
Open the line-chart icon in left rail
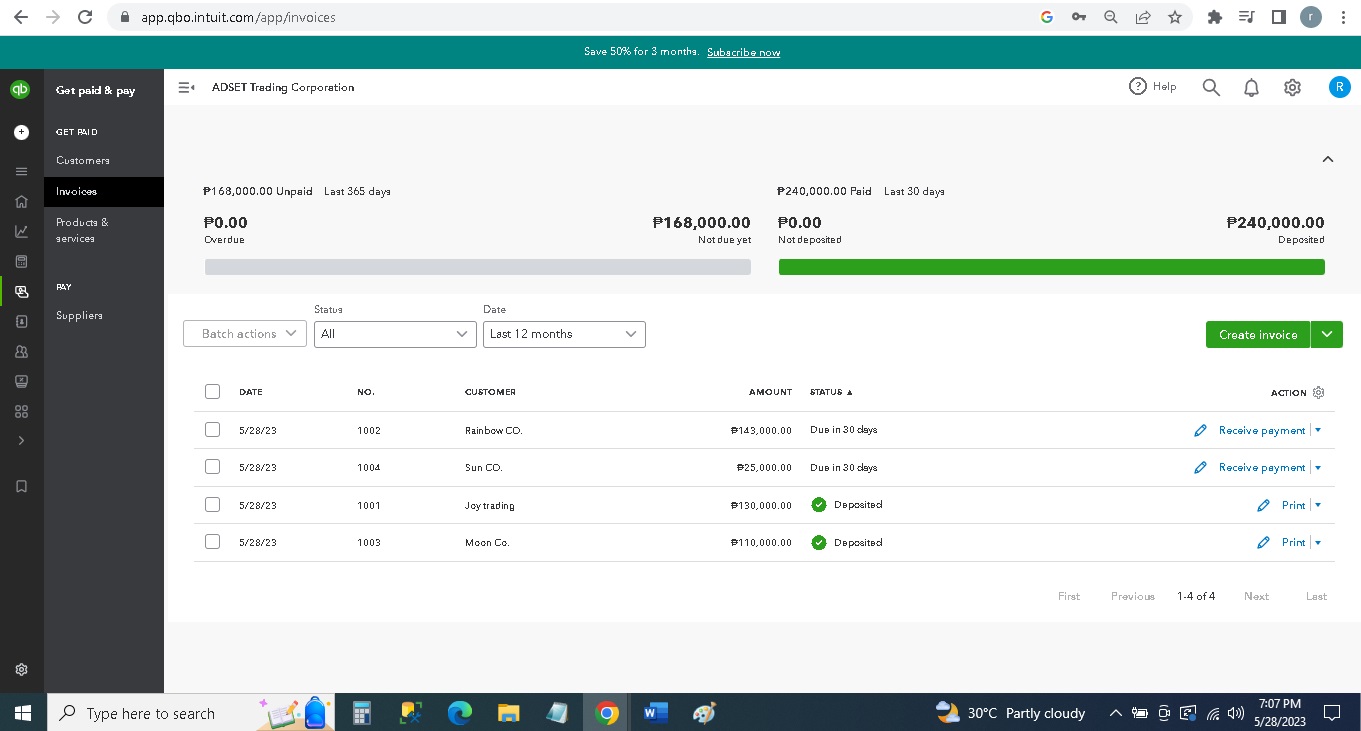click(x=21, y=231)
